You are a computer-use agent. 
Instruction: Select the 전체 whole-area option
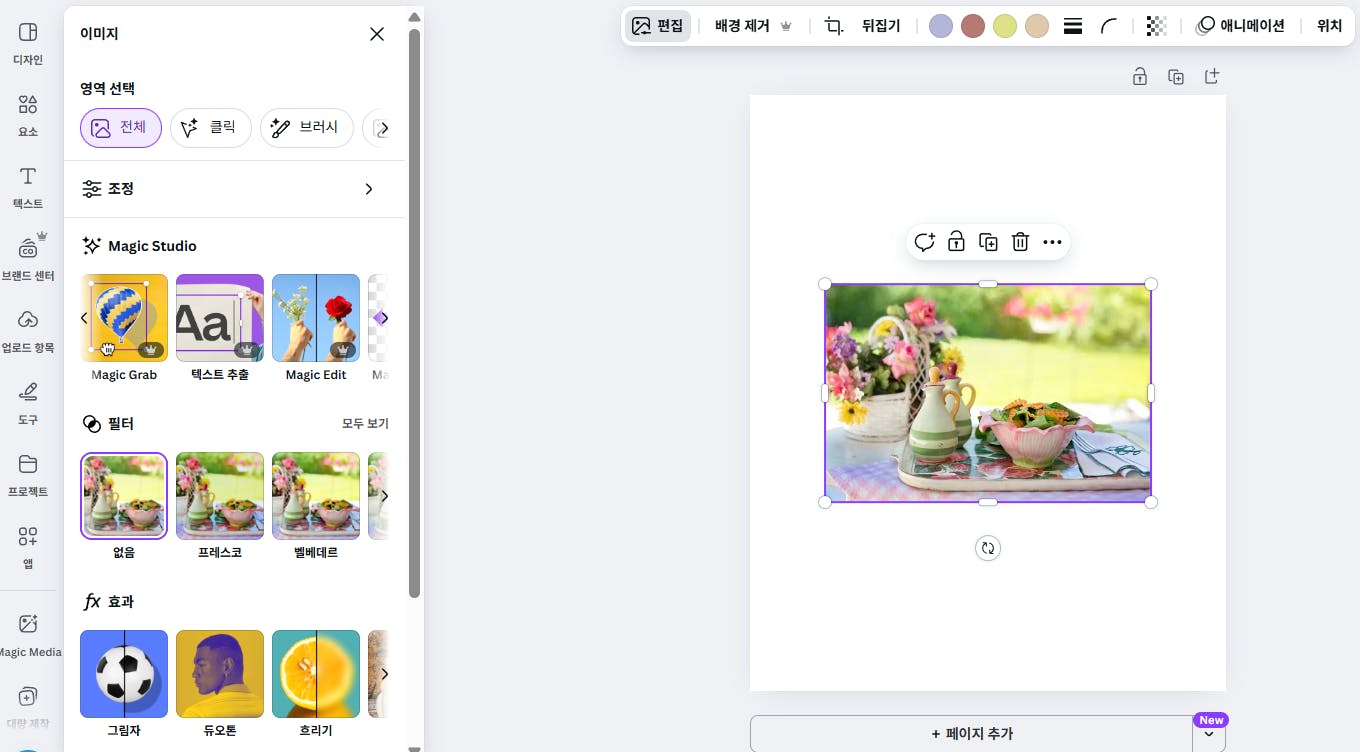[x=121, y=128]
